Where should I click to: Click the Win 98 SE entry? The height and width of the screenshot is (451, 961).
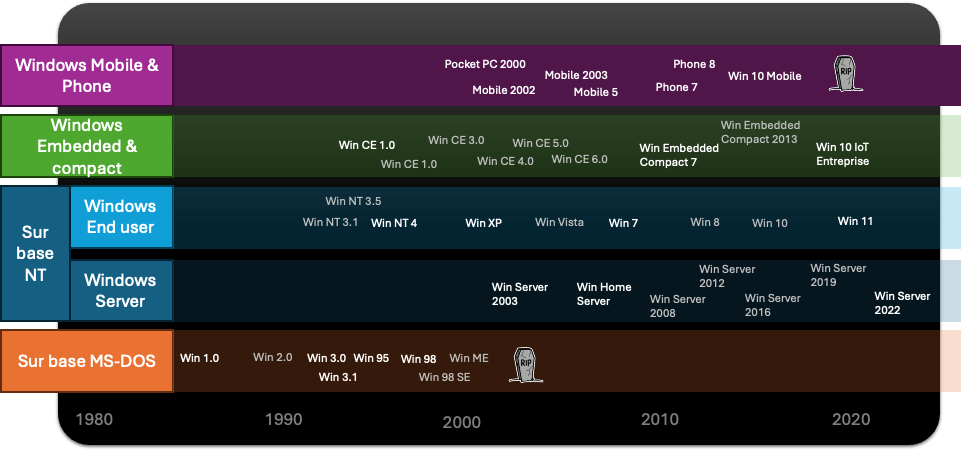[x=445, y=377]
